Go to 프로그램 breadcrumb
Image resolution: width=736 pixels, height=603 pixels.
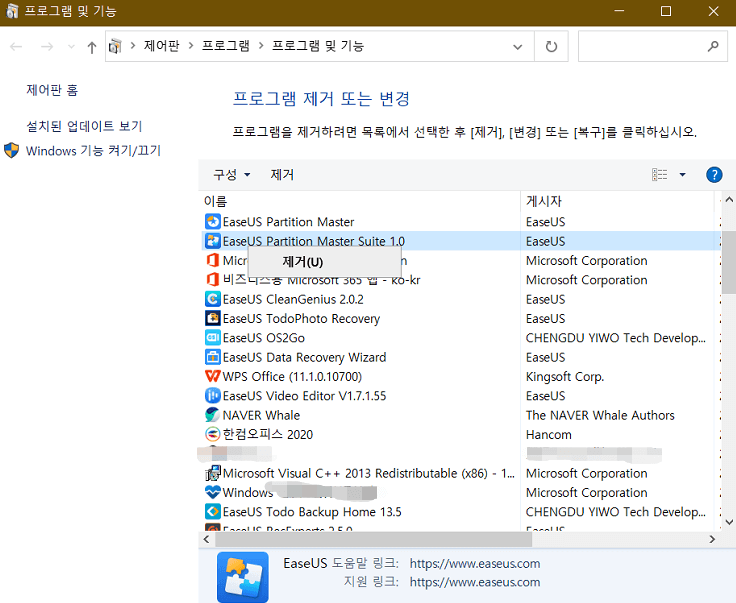pos(226,46)
